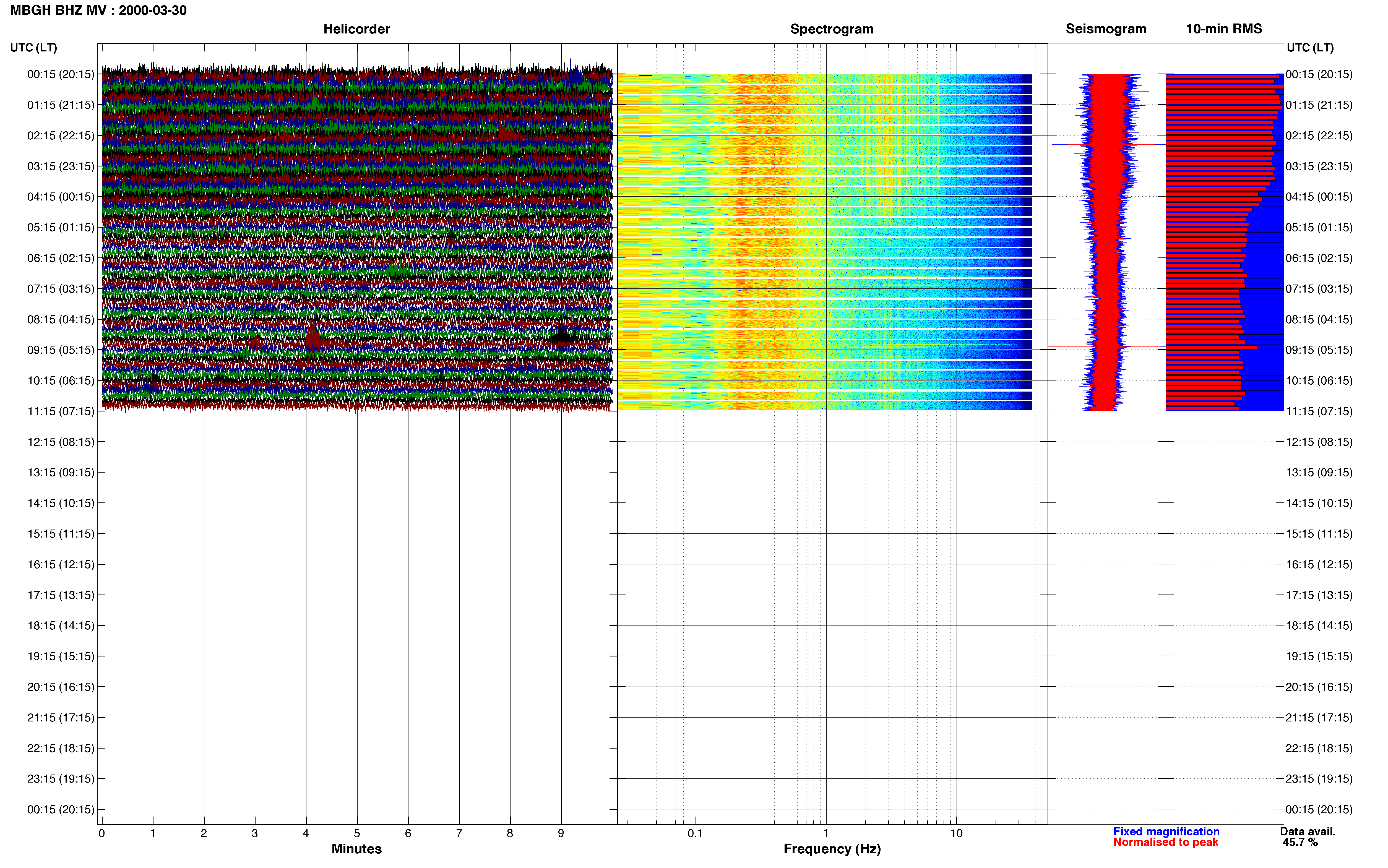Screen dimensions: 1388x868
Task: Click left axis label '03:15 (23:15)'
Action: click(x=61, y=166)
